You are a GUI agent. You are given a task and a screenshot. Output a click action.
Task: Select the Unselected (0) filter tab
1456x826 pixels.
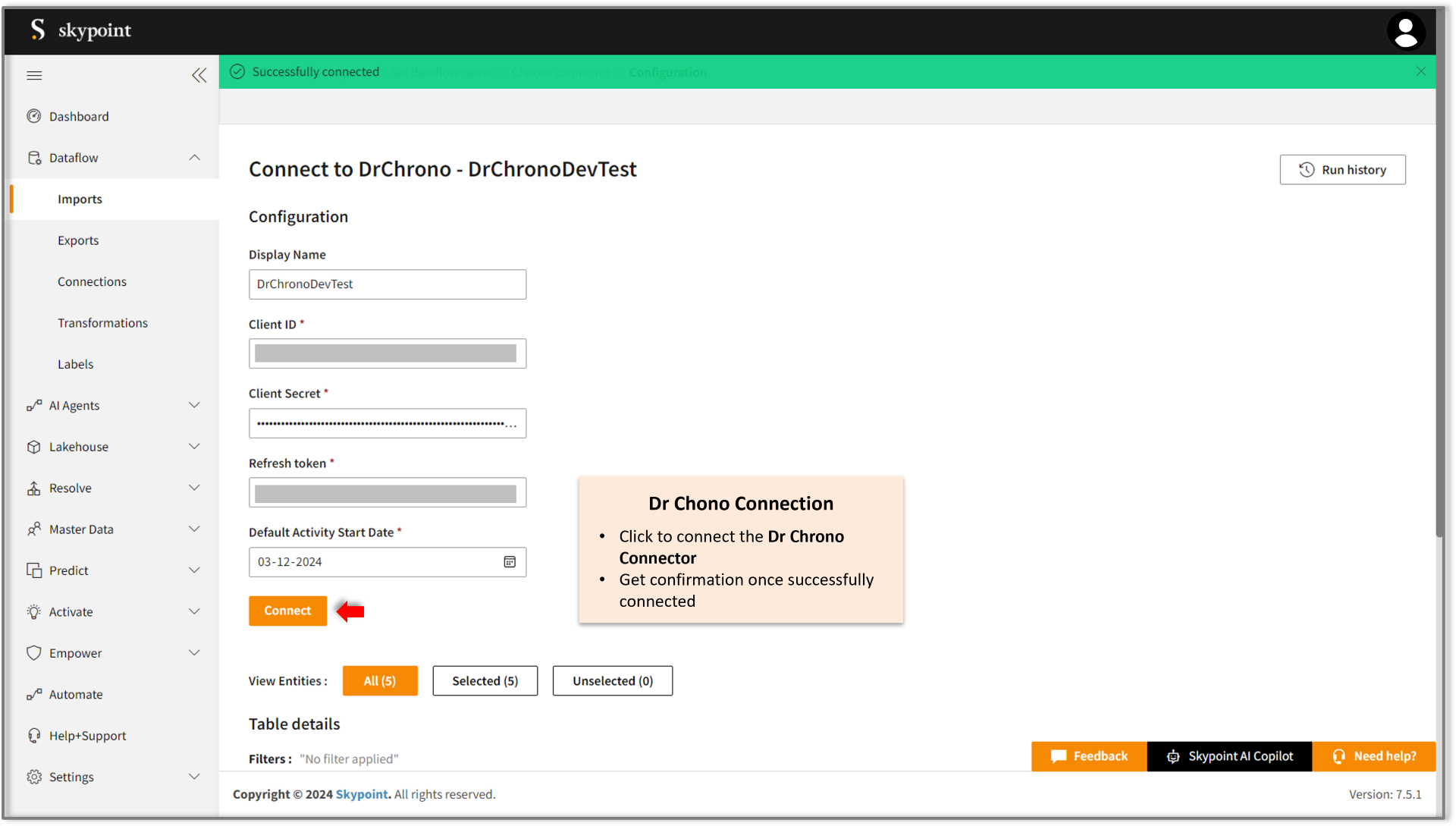612,680
